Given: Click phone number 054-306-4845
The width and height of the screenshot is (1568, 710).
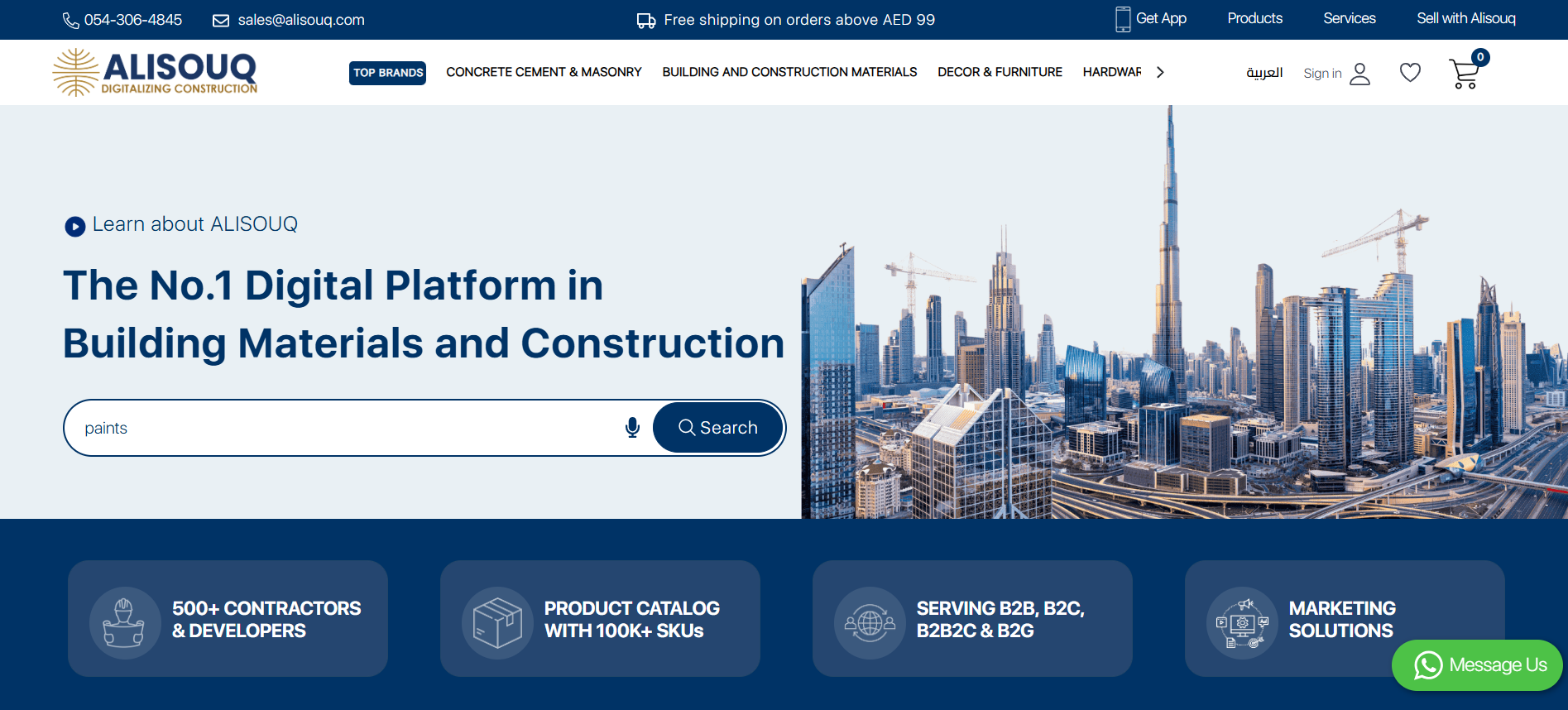Looking at the screenshot, I should [133, 20].
